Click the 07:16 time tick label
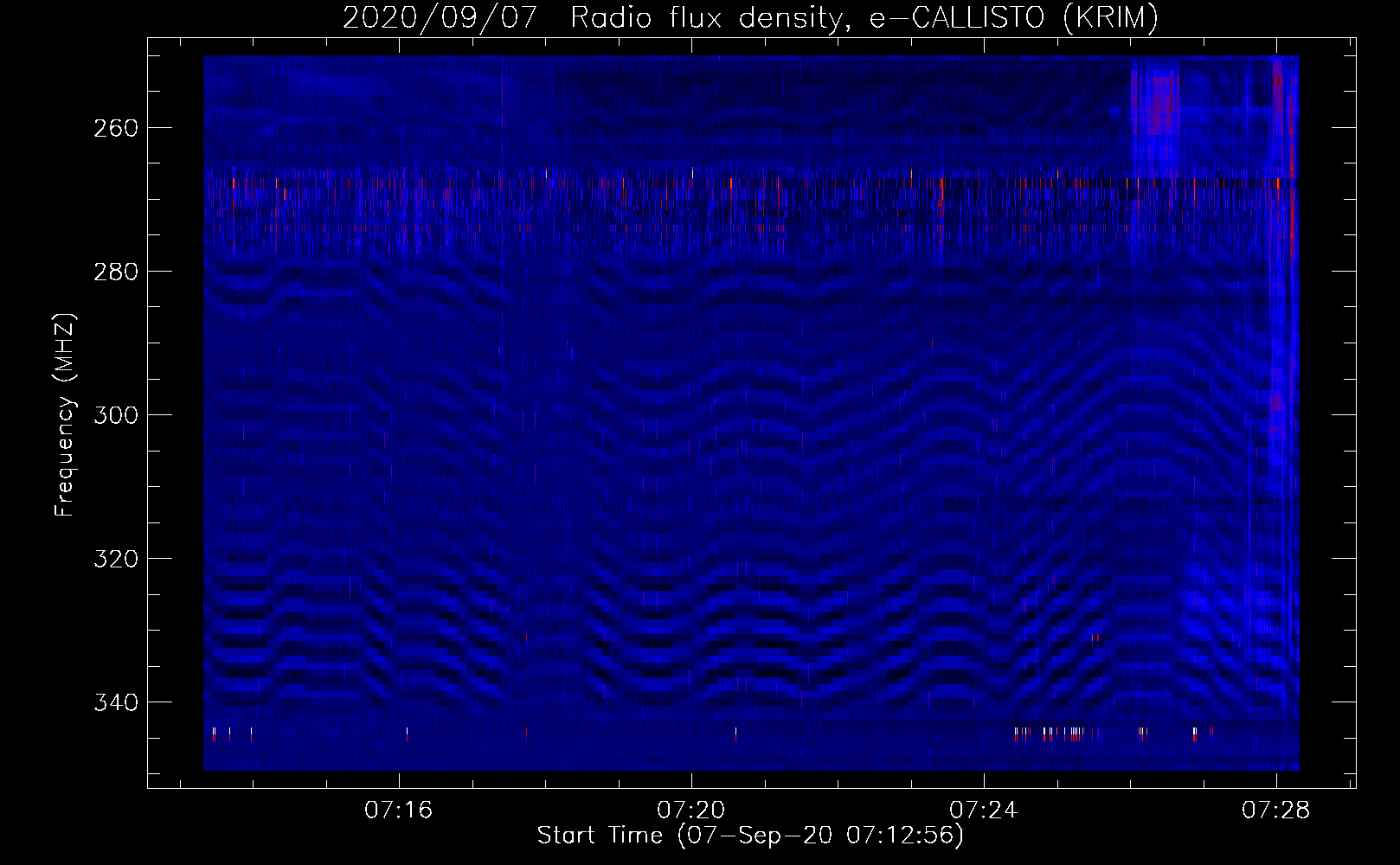1400x865 pixels. (x=398, y=811)
